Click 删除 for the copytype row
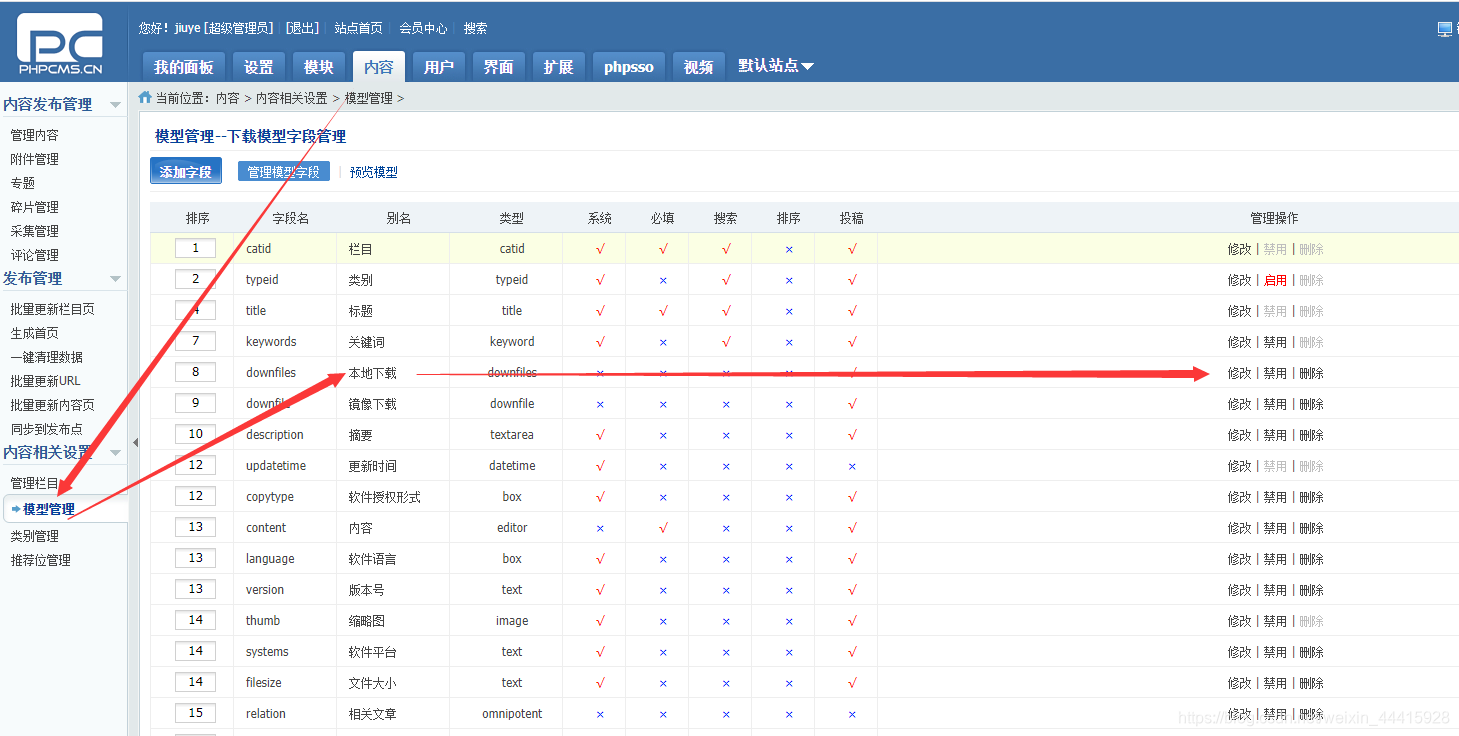The image size is (1459, 736). pyautogui.click(x=1311, y=497)
